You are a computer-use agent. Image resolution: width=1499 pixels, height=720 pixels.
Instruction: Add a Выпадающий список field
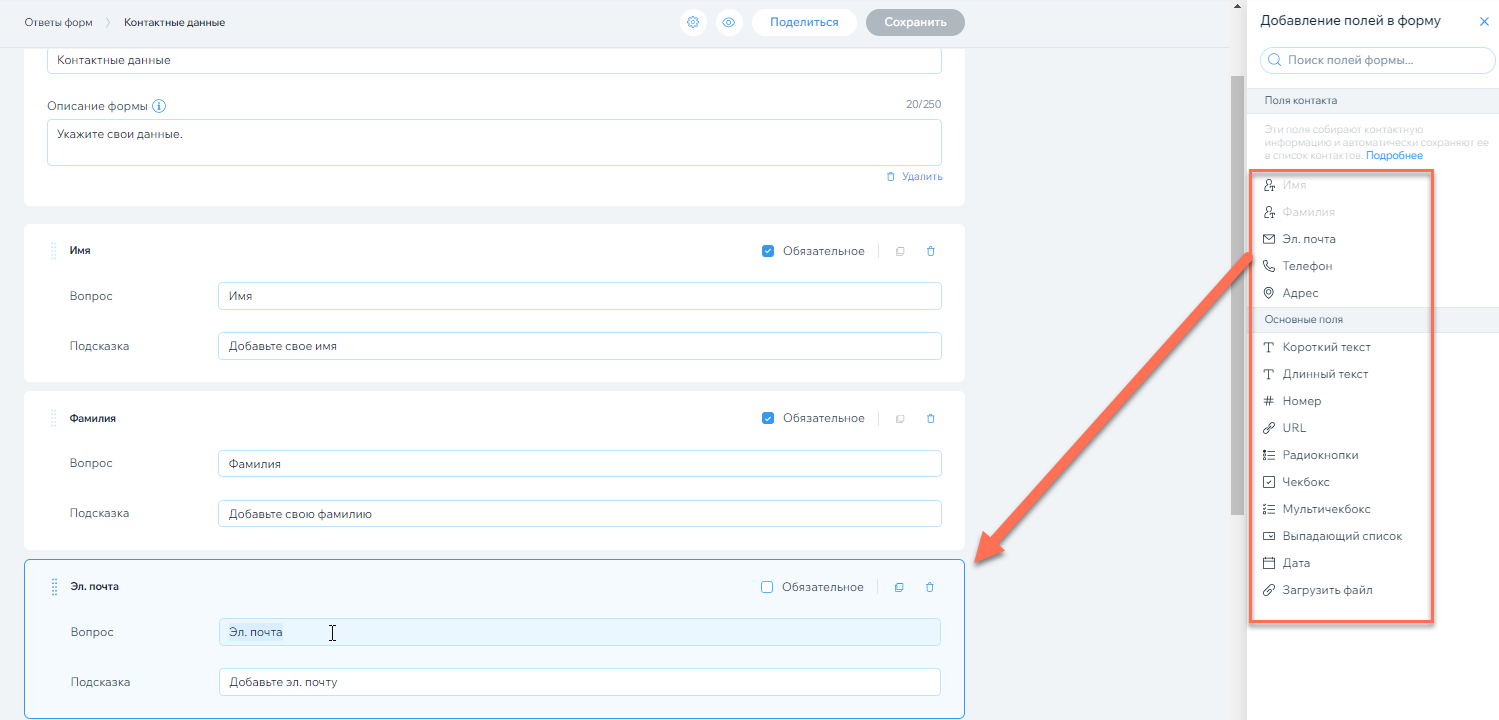(x=1342, y=536)
